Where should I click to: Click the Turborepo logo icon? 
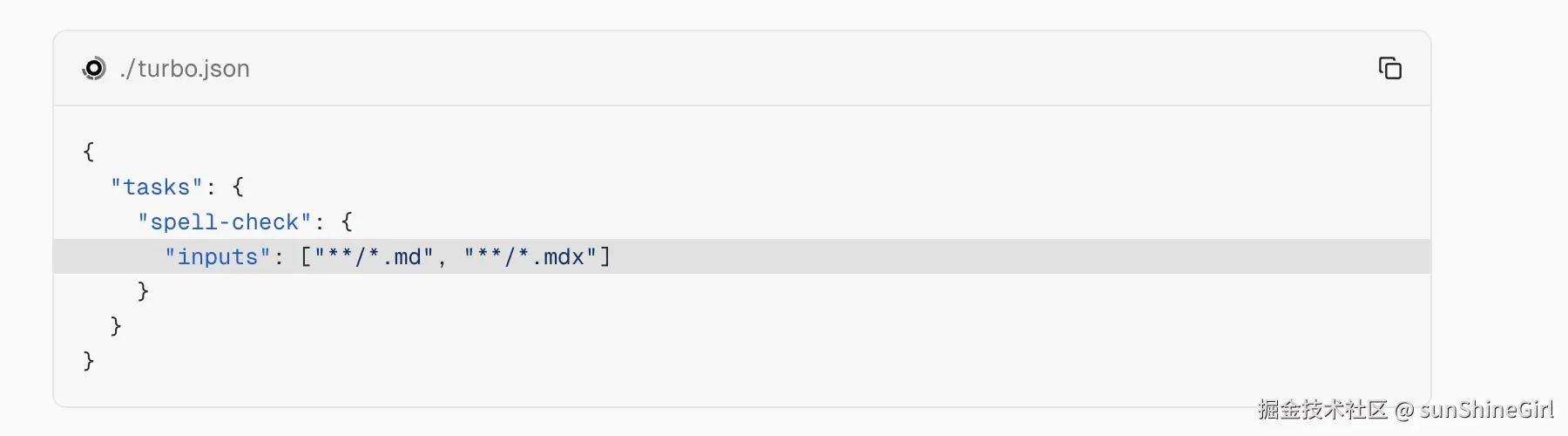coord(94,68)
